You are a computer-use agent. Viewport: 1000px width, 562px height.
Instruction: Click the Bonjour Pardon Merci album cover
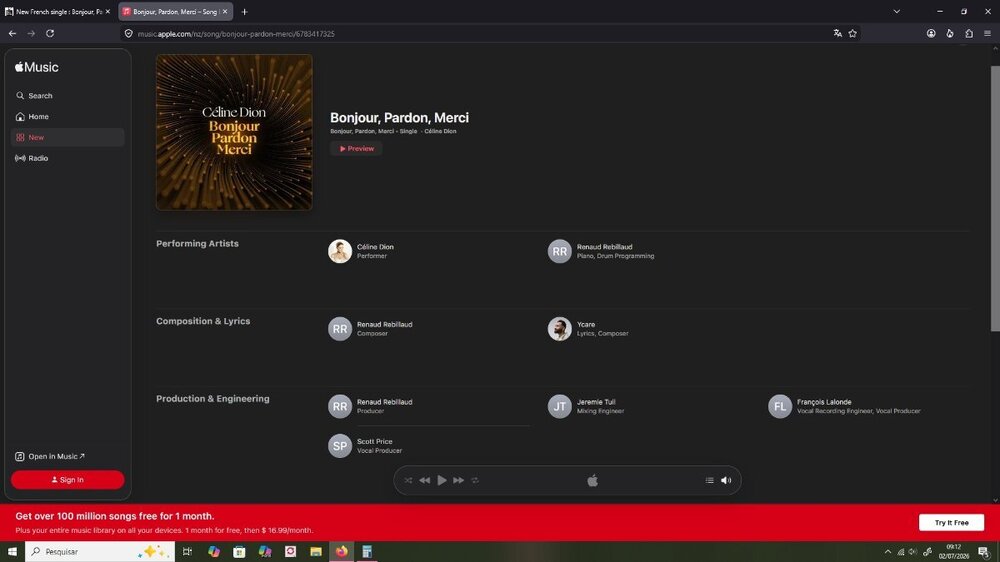click(234, 132)
